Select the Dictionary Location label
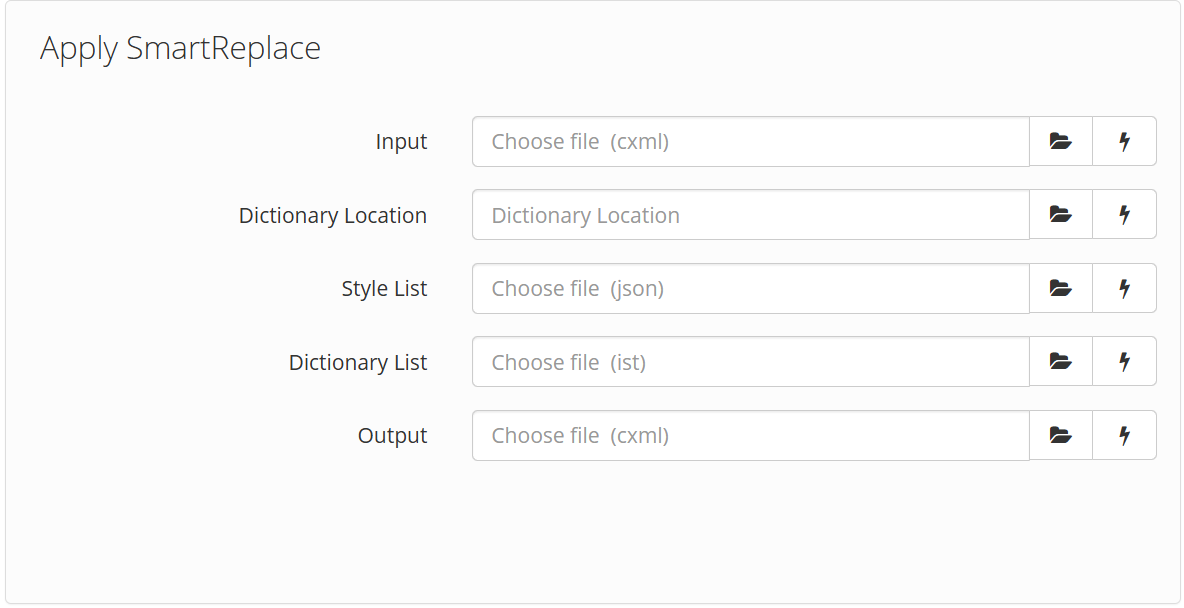 coord(332,214)
